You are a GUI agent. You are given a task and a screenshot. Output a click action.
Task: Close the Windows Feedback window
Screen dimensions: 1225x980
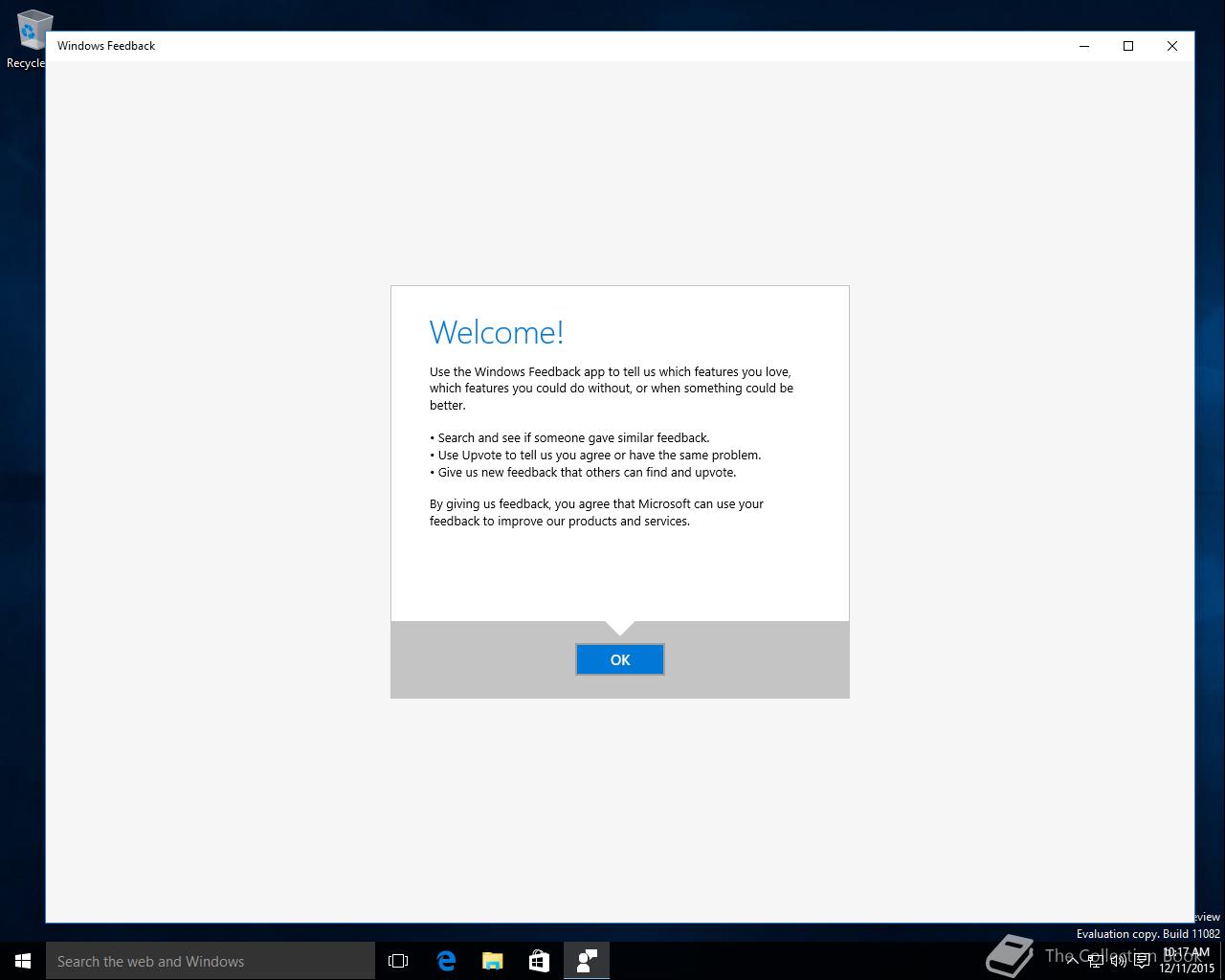(x=1172, y=46)
